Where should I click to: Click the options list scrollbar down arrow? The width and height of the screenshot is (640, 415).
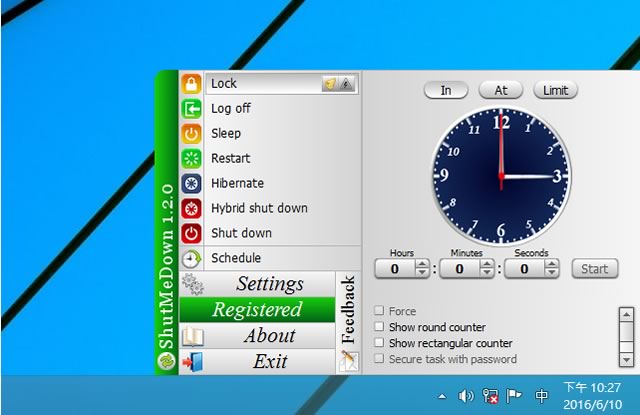627,359
